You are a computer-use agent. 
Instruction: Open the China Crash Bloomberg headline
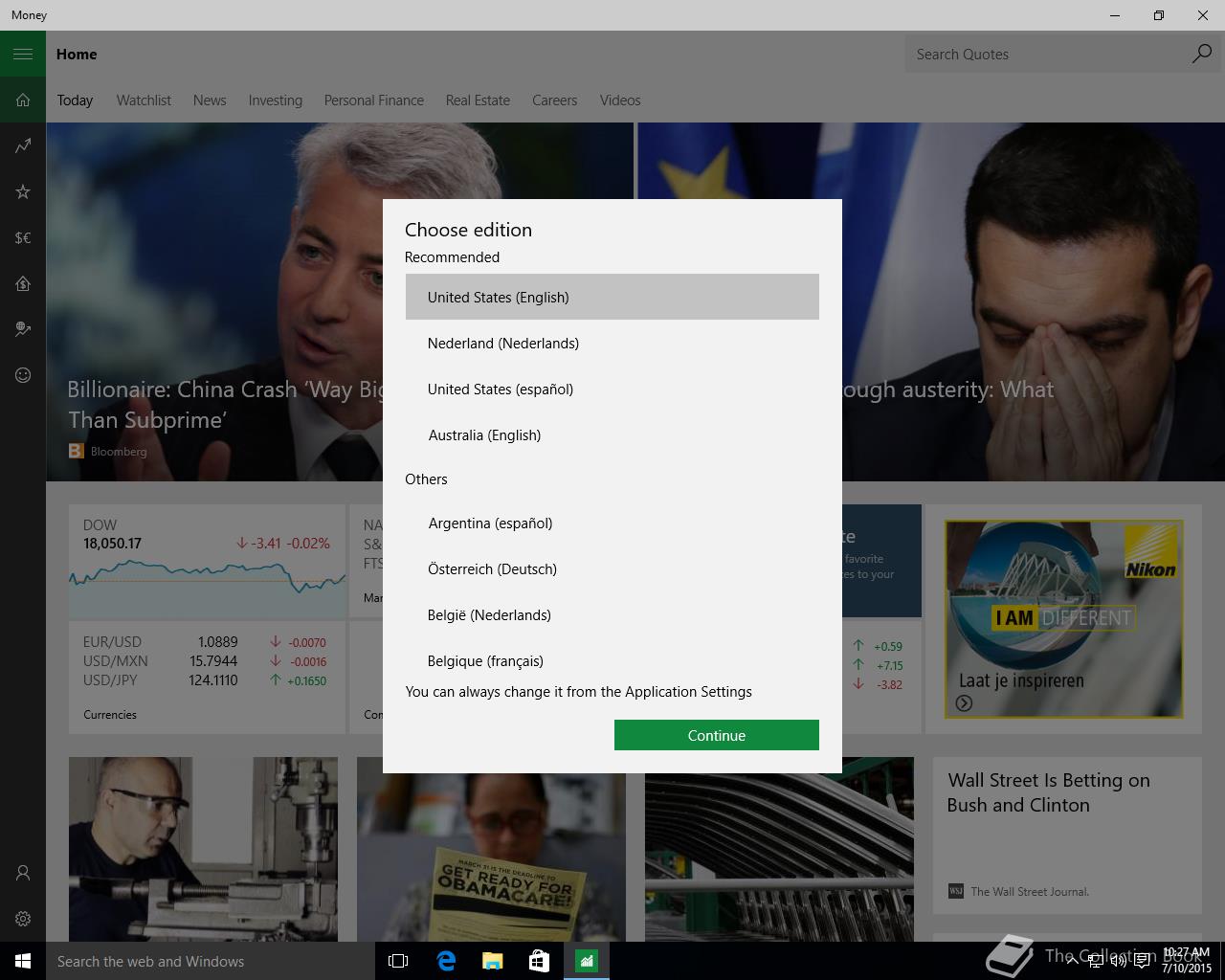tap(227, 404)
